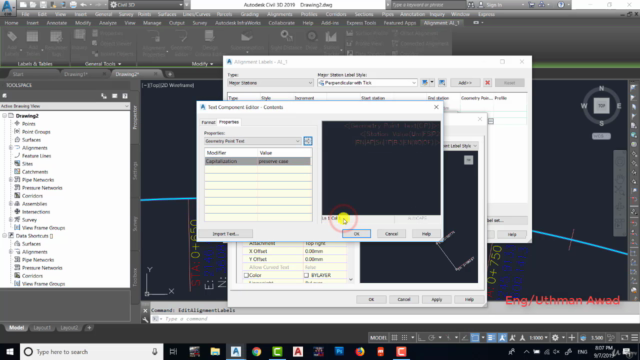640x360 pixels.
Task: Open the Corridors menu
Action: point(336,14)
